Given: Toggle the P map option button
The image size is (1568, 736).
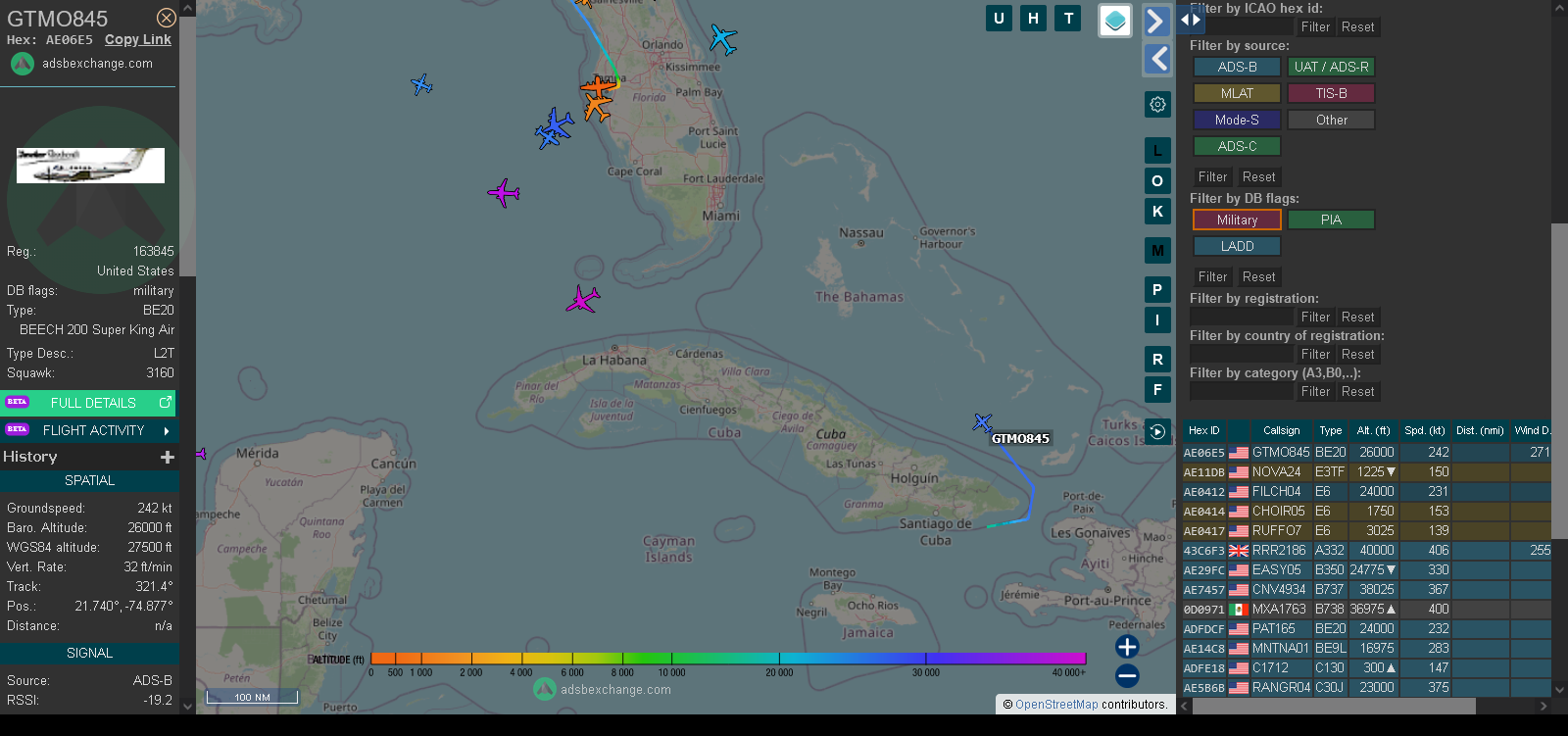Looking at the screenshot, I should pos(1157,290).
